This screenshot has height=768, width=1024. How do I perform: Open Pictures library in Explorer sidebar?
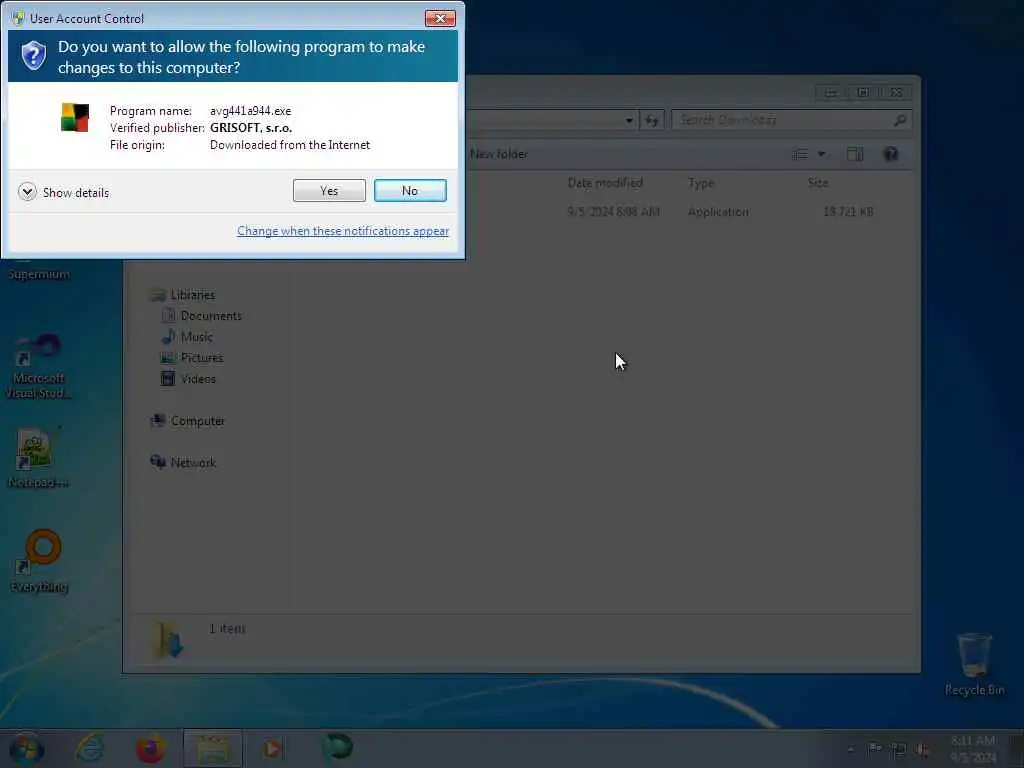pyautogui.click(x=202, y=358)
